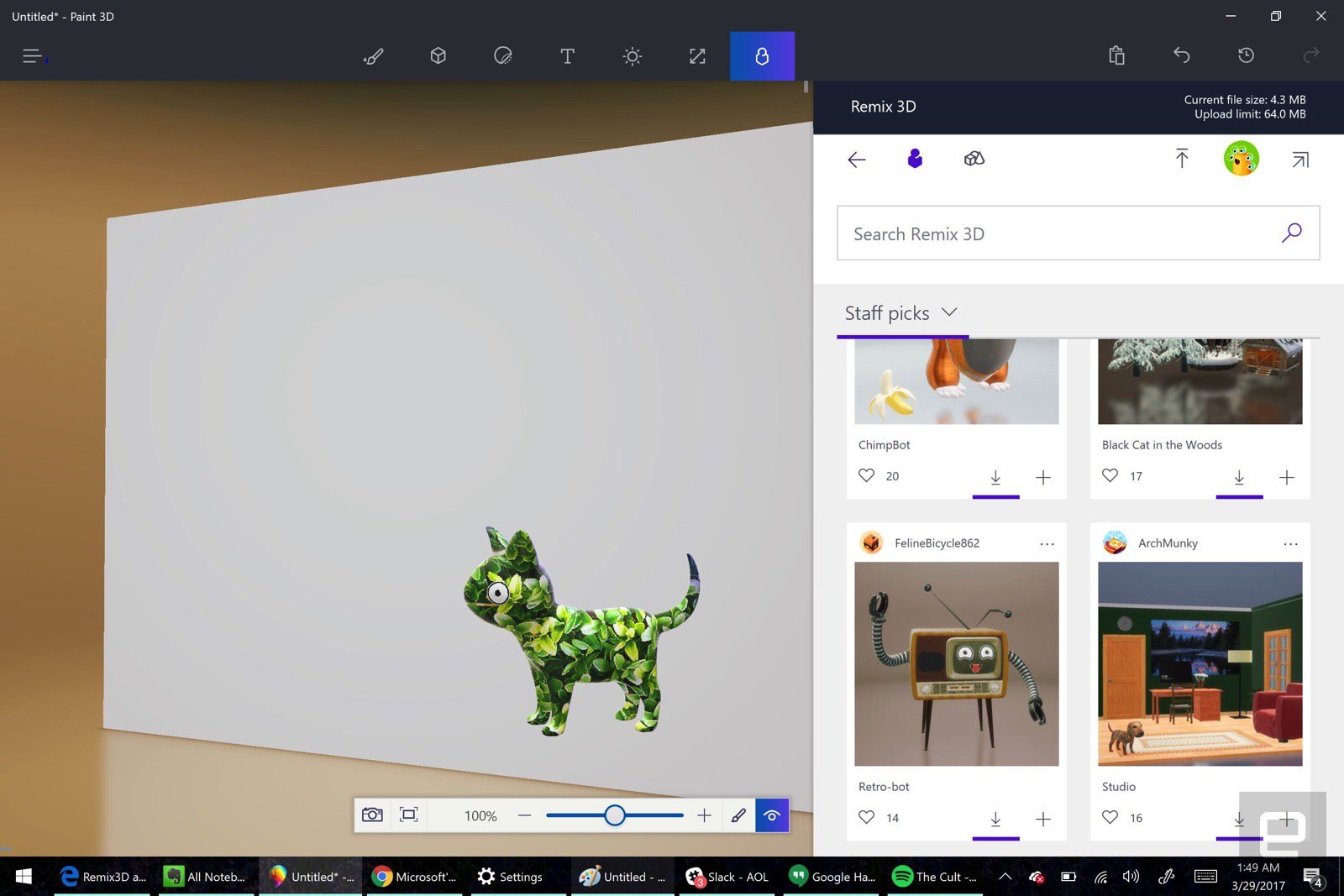Switch to the Remix 3D tab
The width and height of the screenshot is (1344, 896).
point(762,56)
